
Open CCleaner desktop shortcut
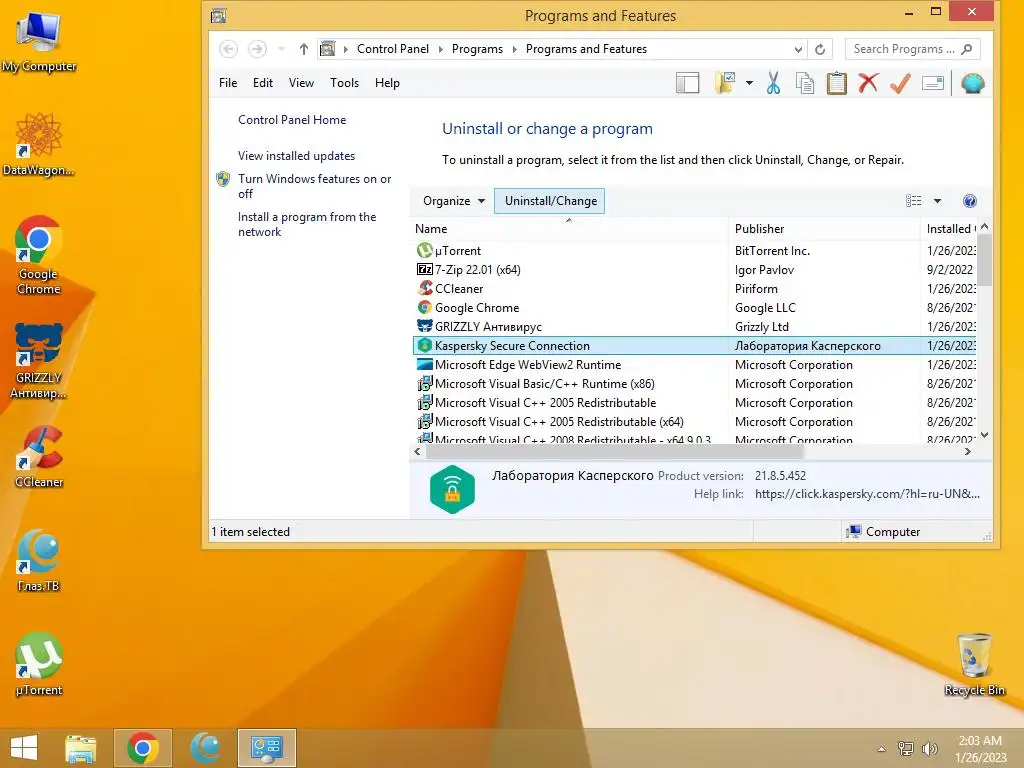pyautogui.click(x=39, y=456)
